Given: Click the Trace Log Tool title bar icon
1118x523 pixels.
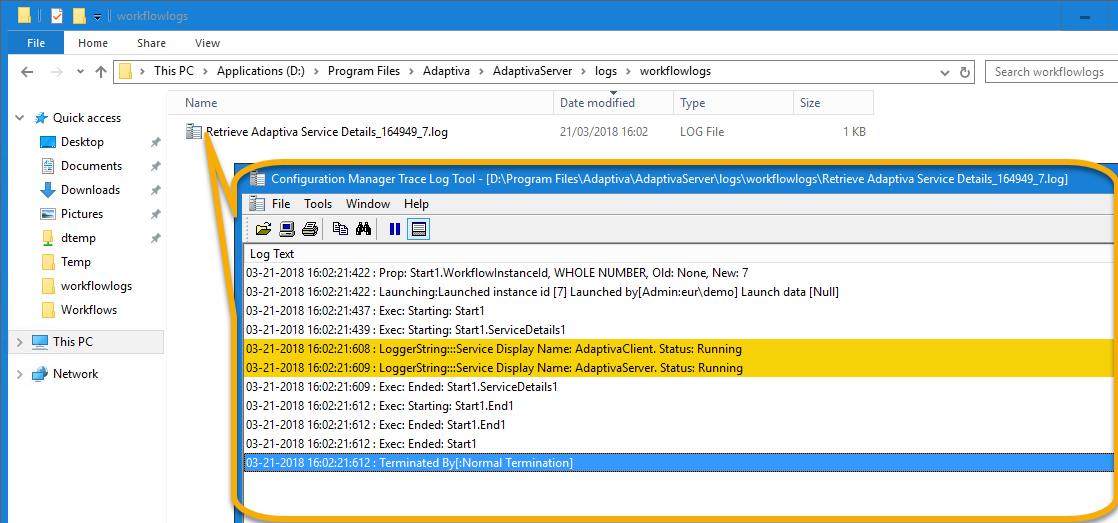Looking at the screenshot, I should coord(257,180).
